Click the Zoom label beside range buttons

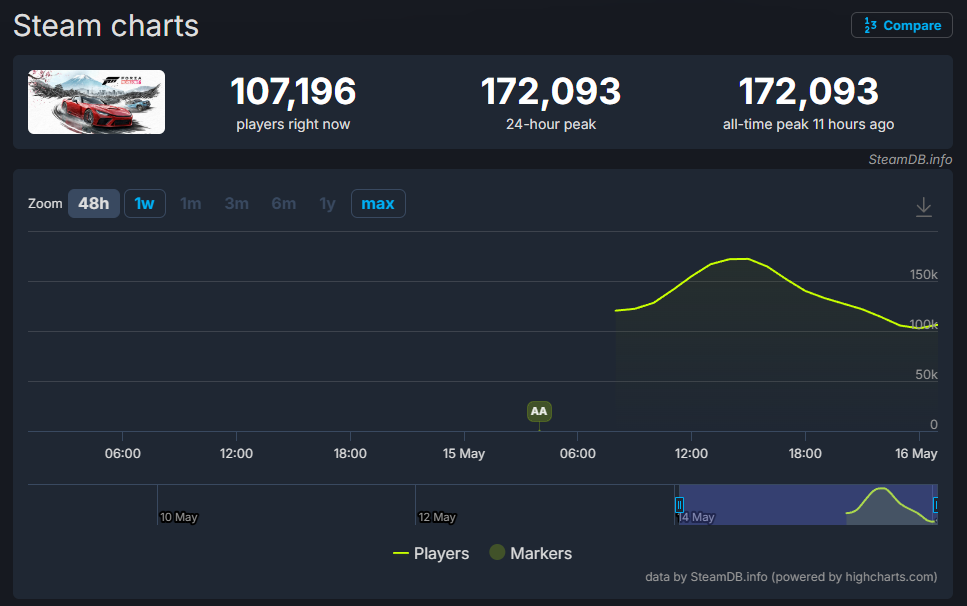(45, 203)
